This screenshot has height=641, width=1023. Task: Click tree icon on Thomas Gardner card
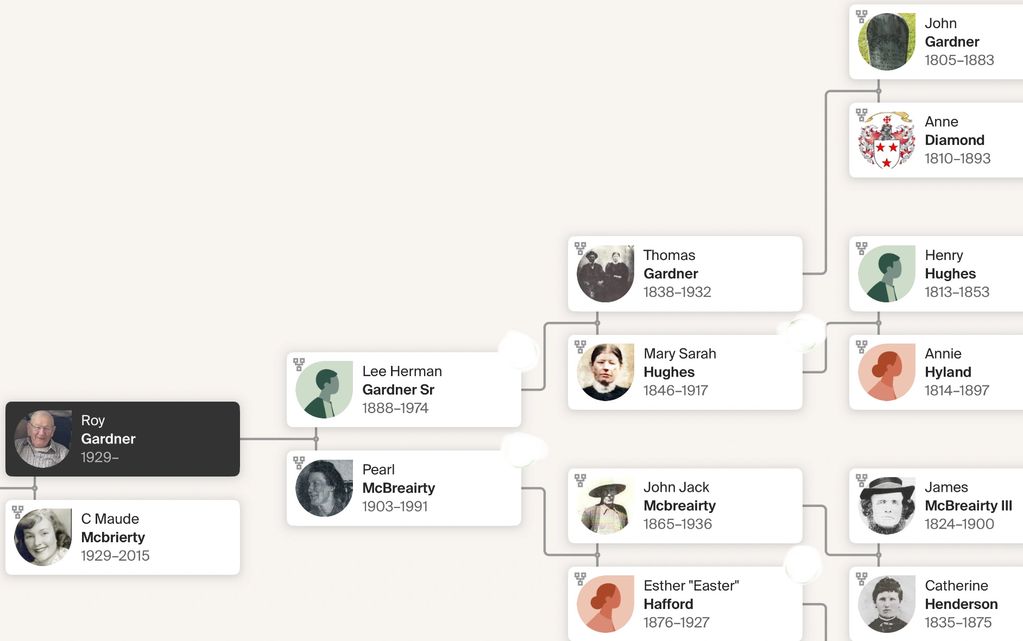(x=580, y=248)
